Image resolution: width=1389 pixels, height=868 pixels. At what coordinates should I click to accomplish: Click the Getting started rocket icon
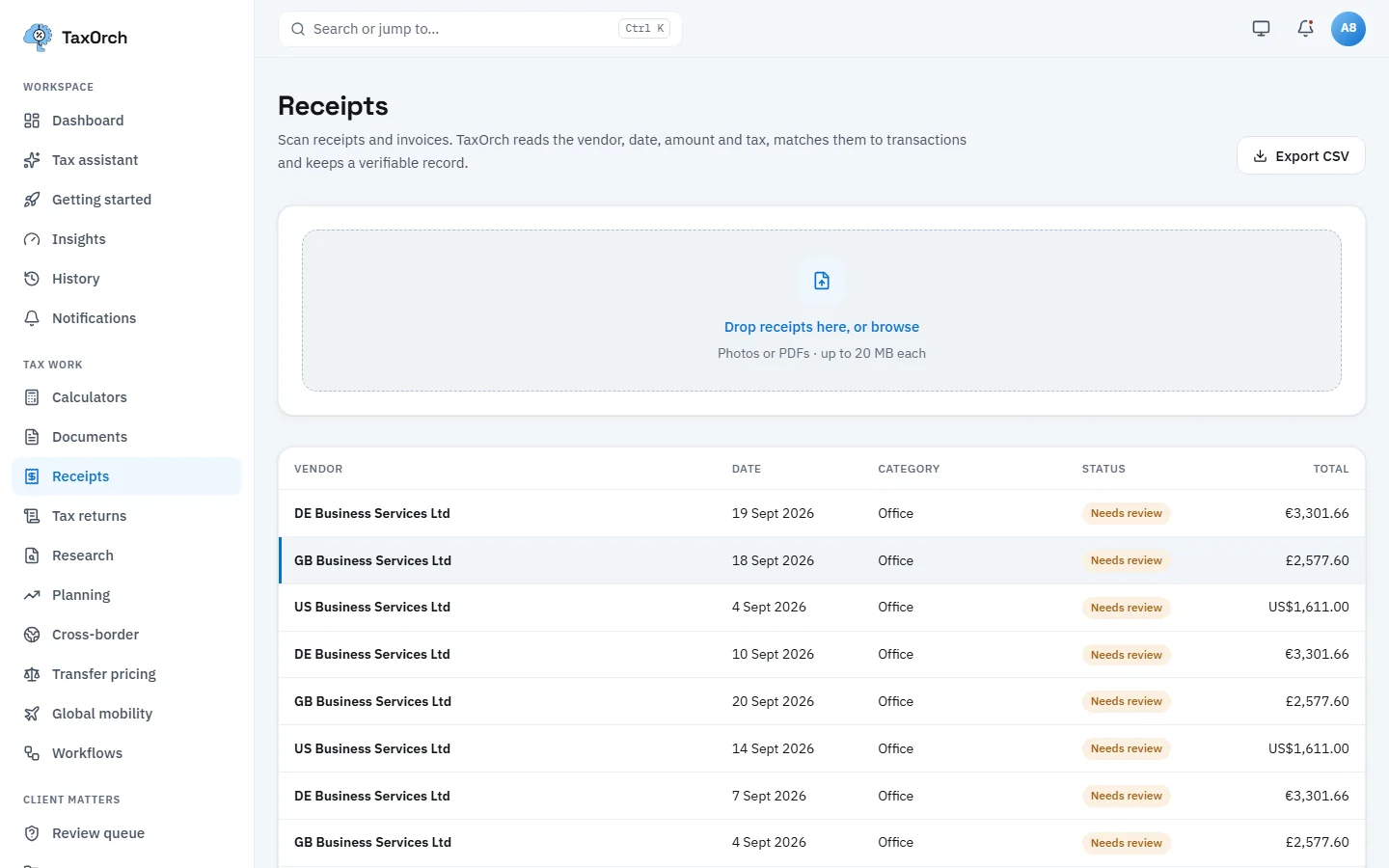pyautogui.click(x=32, y=200)
